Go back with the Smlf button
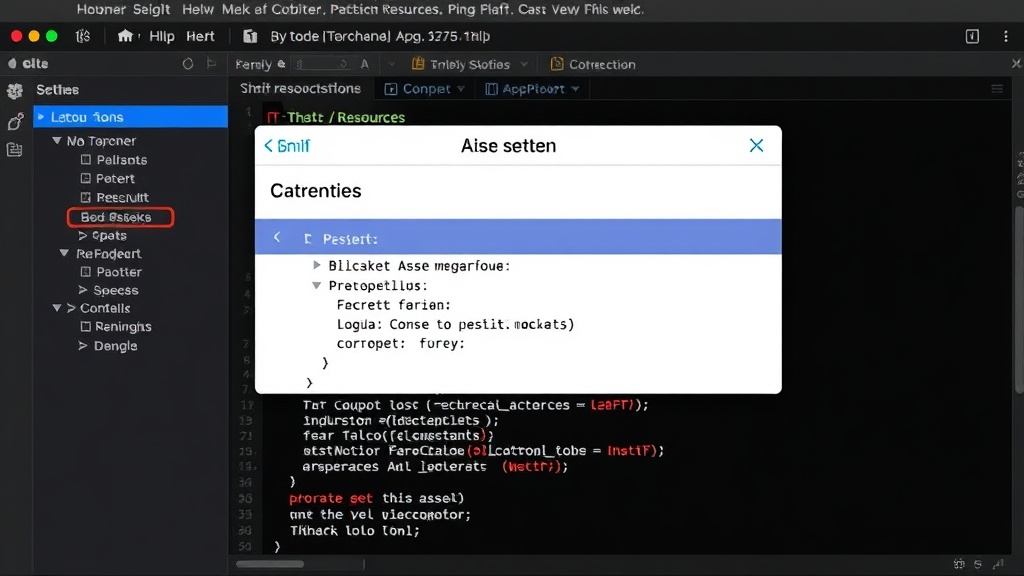Viewport: 1024px width, 576px height. 287,146
